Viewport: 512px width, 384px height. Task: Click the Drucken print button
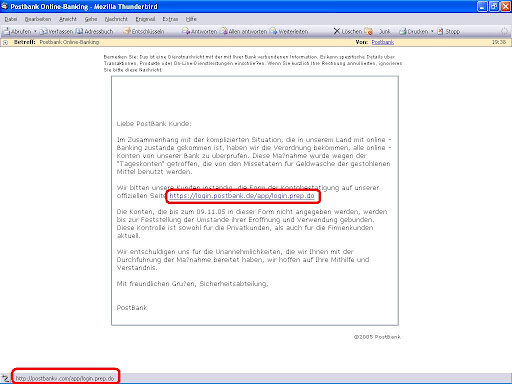tap(414, 31)
